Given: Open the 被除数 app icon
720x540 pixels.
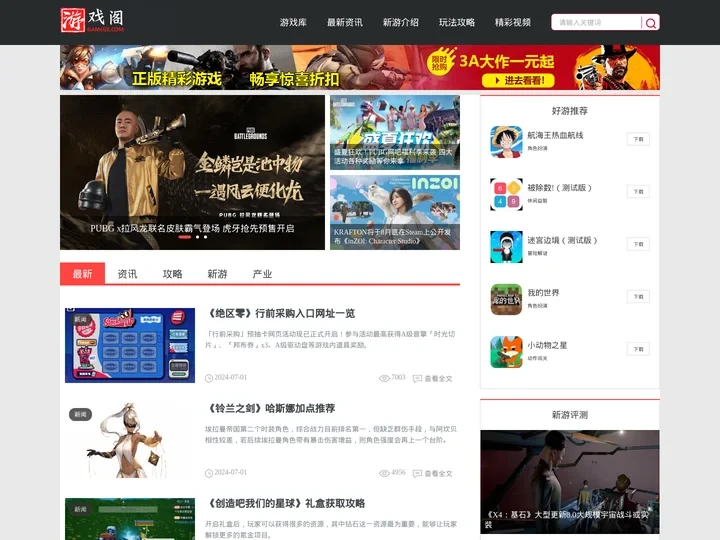Looking at the screenshot, I should point(506,194).
